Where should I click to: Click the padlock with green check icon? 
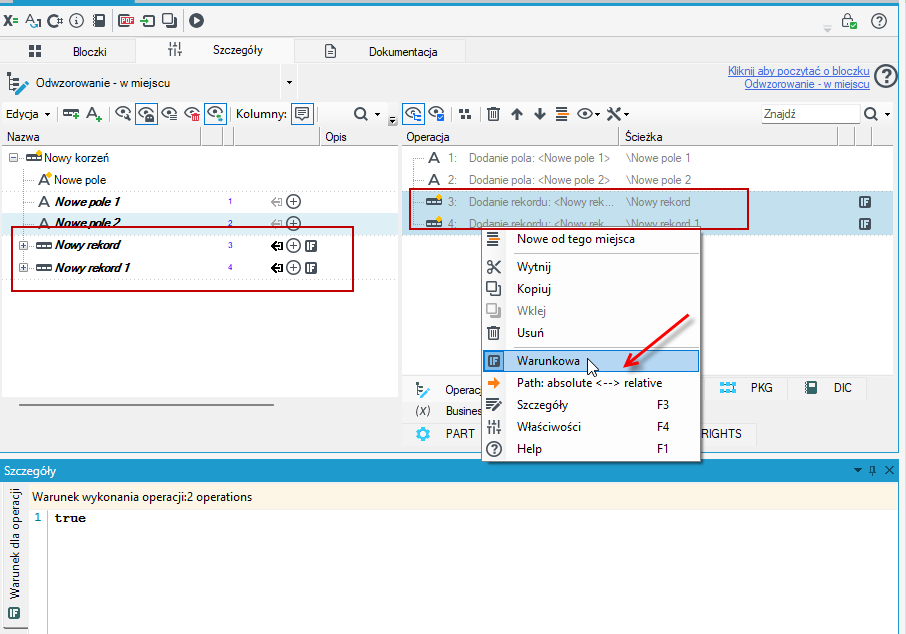tap(848, 21)
